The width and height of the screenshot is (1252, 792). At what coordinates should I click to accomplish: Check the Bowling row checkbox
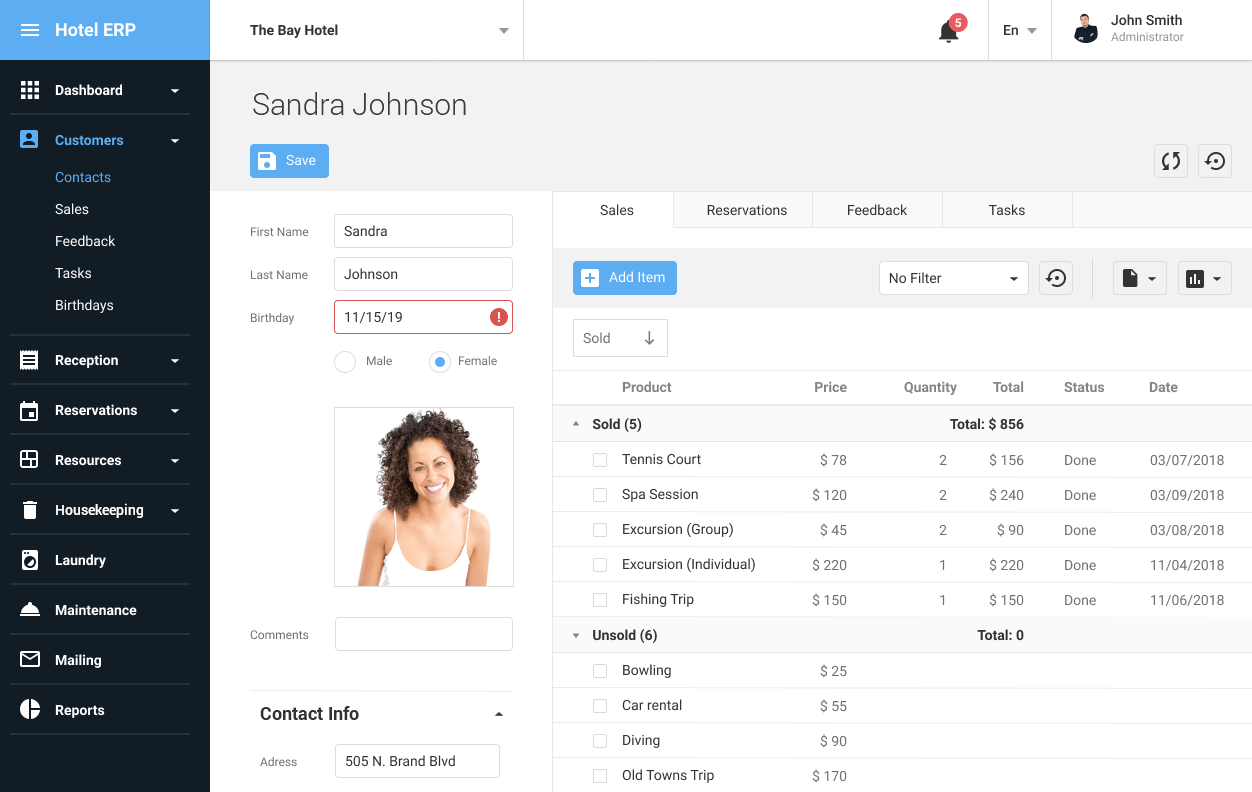click(x=600, y=671)
